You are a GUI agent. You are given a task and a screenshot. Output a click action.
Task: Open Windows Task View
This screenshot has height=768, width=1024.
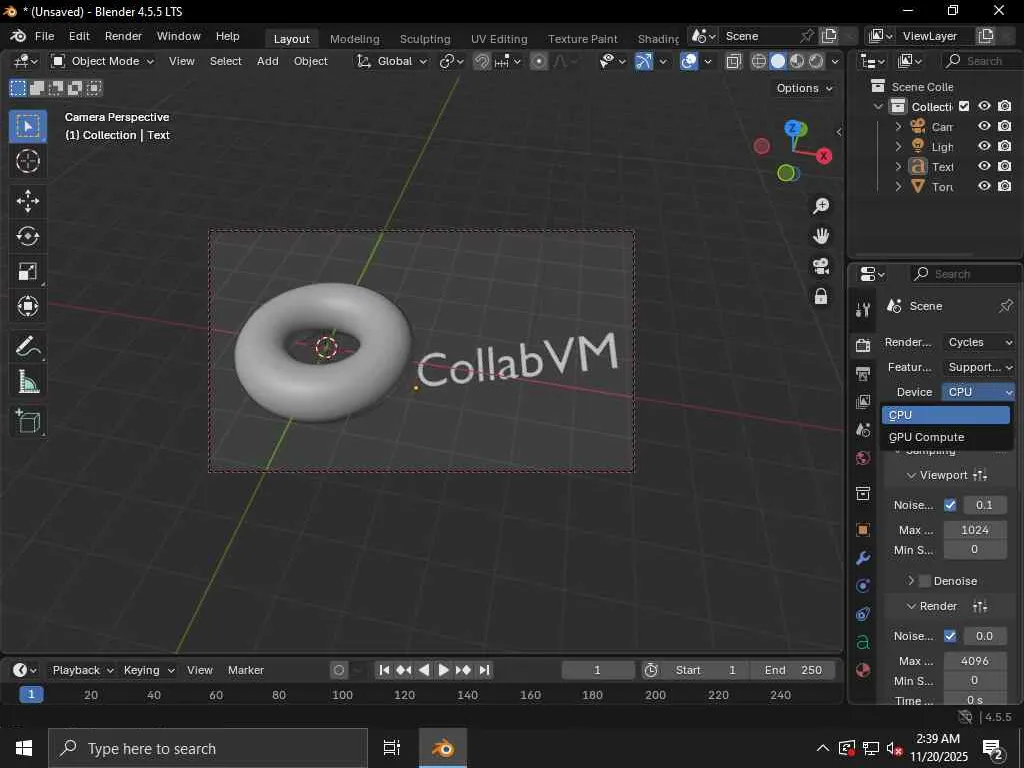[x=392, y=748]
